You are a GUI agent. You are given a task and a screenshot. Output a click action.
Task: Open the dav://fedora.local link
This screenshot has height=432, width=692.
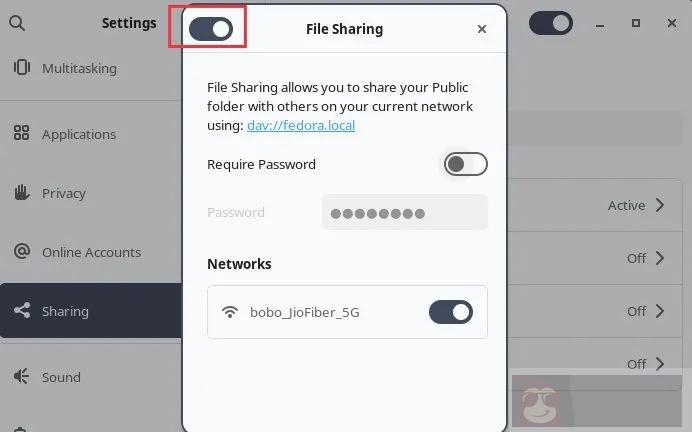(x=301, y=125)
